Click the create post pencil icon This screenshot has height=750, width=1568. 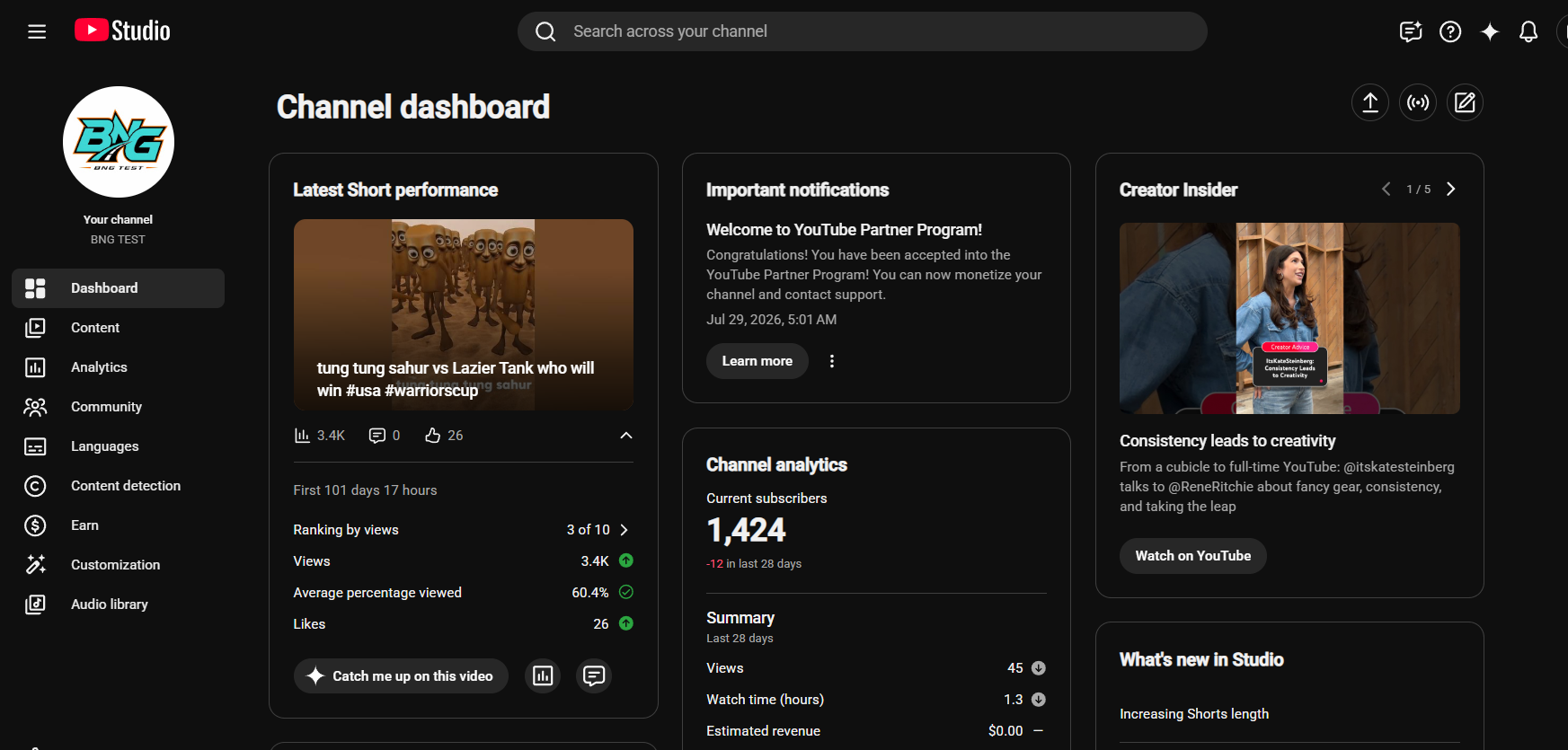click(1465, 102)
